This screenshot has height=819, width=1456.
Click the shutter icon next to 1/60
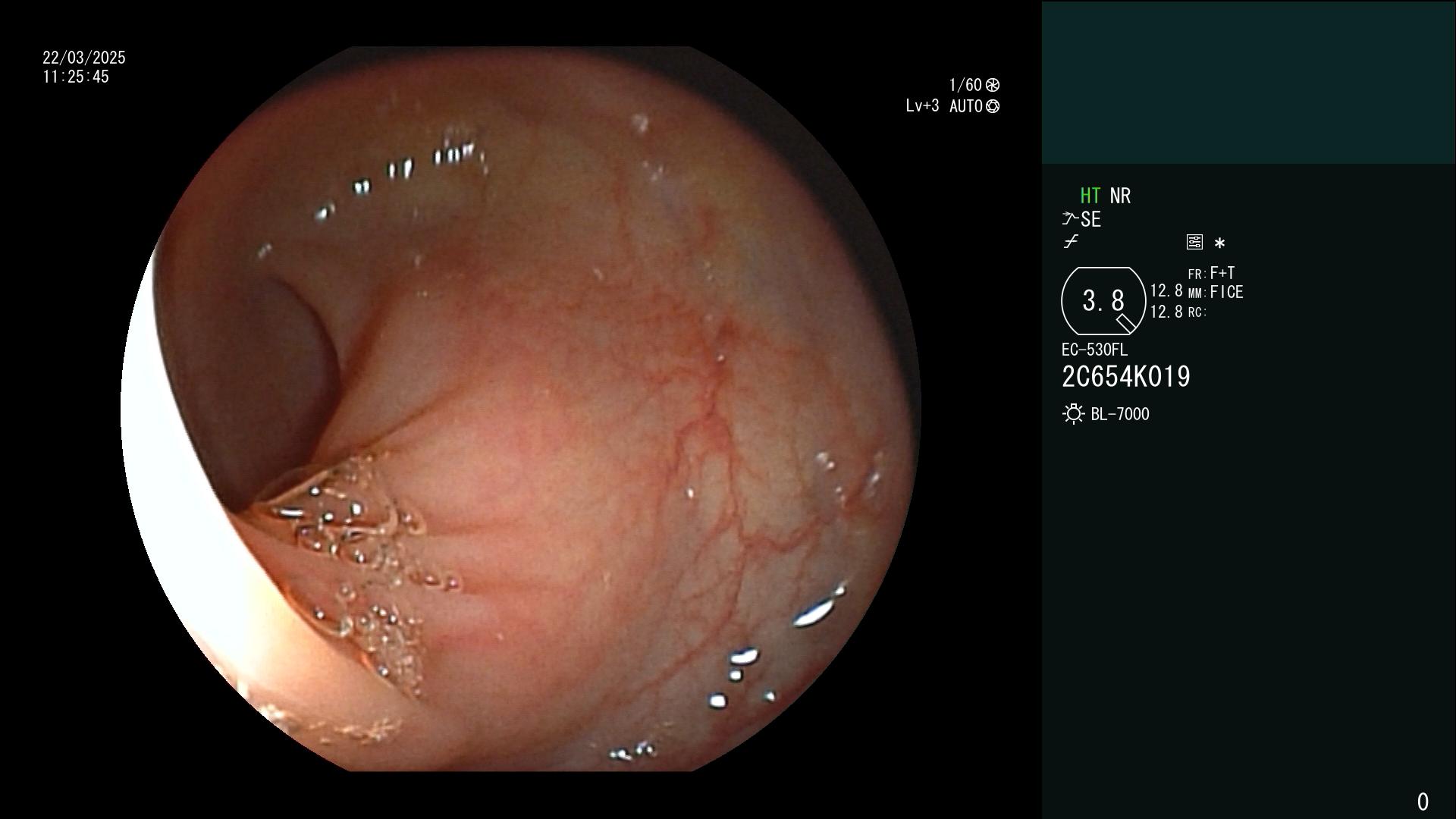tap(993, 85)
